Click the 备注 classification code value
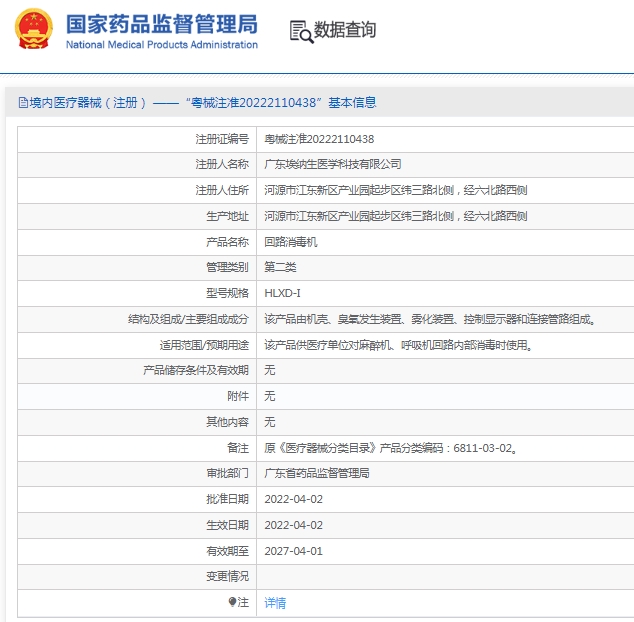Image resolution: width=634 pixels, height=622 pixels. [391, 448]
